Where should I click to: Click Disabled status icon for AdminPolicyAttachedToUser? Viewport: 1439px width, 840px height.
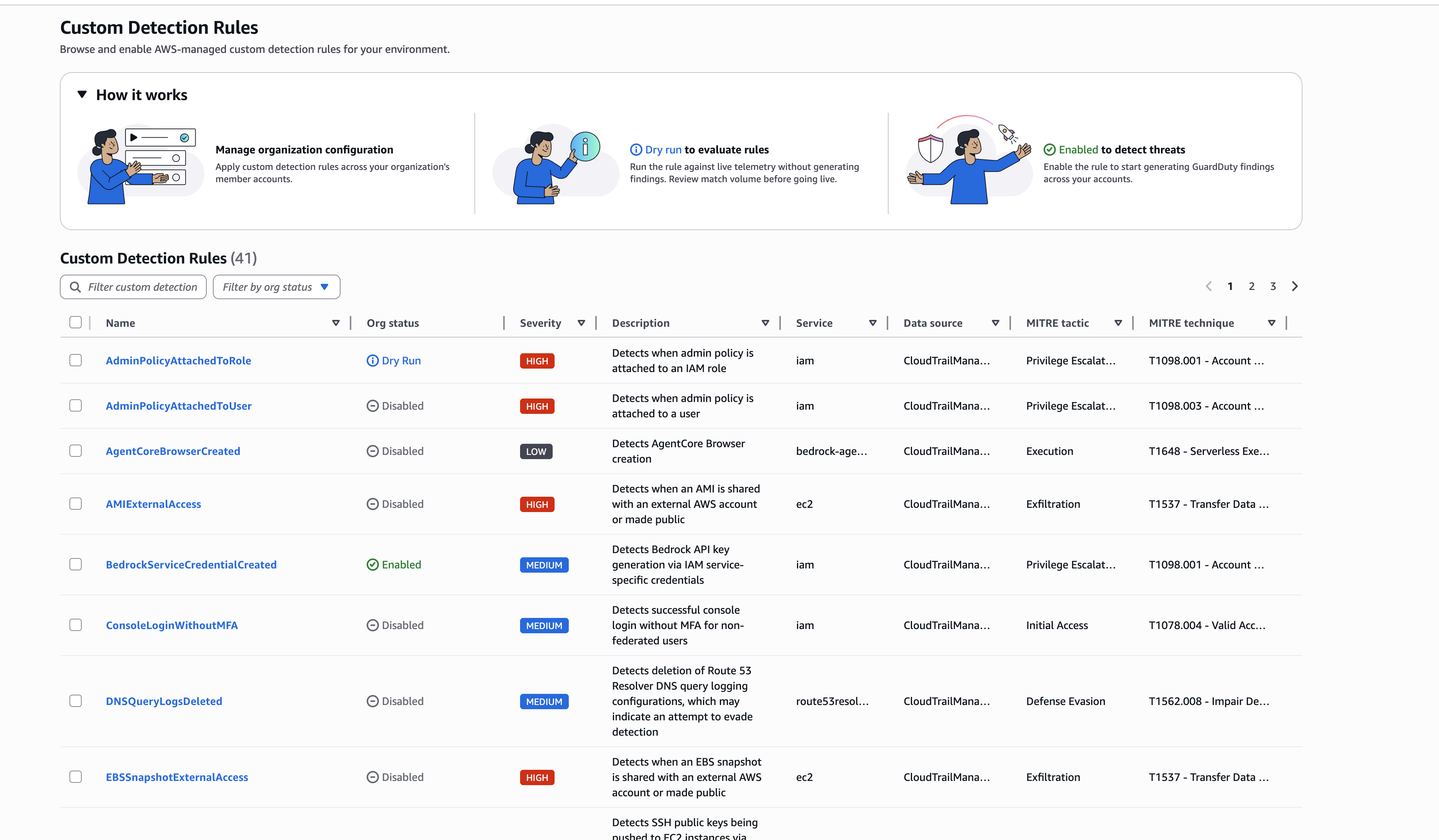click(x=372, y=406)
